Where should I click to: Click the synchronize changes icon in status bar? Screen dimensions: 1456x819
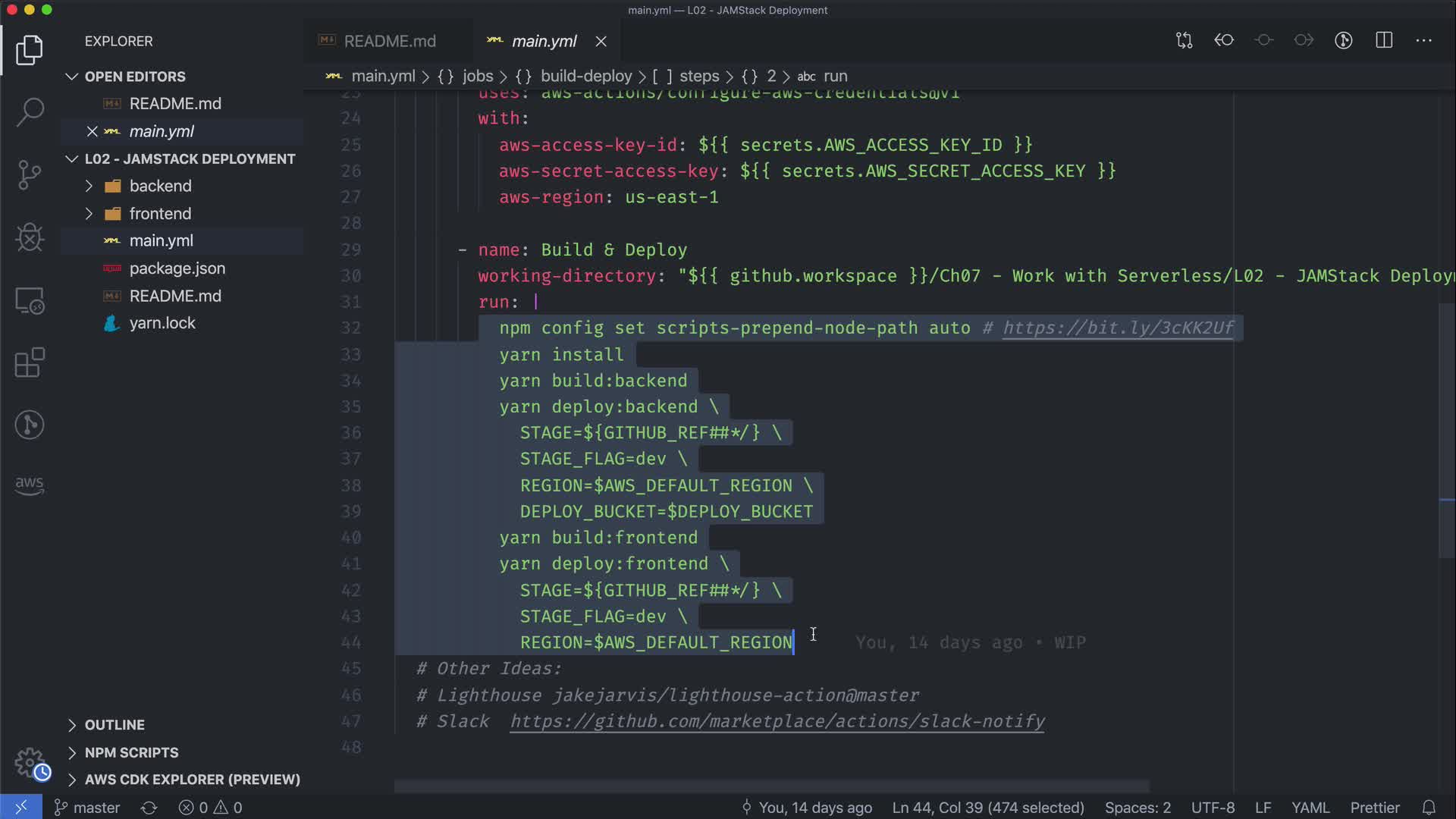[x=149, y=808]
